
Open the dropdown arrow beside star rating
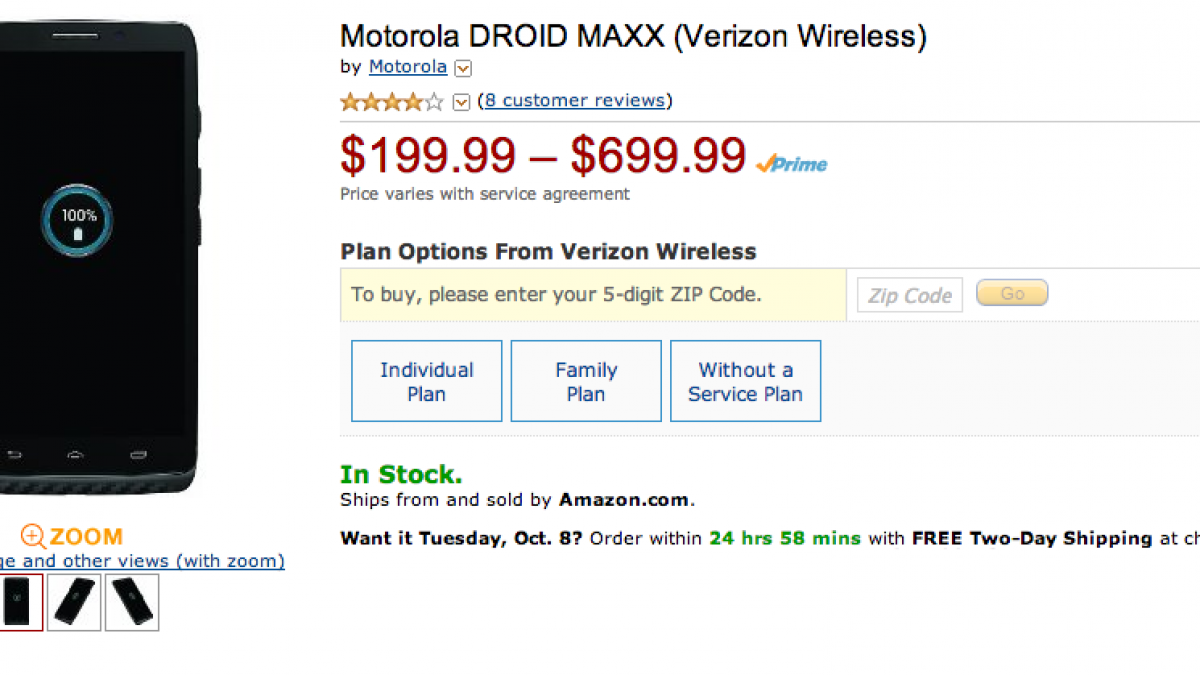(461, 101)
